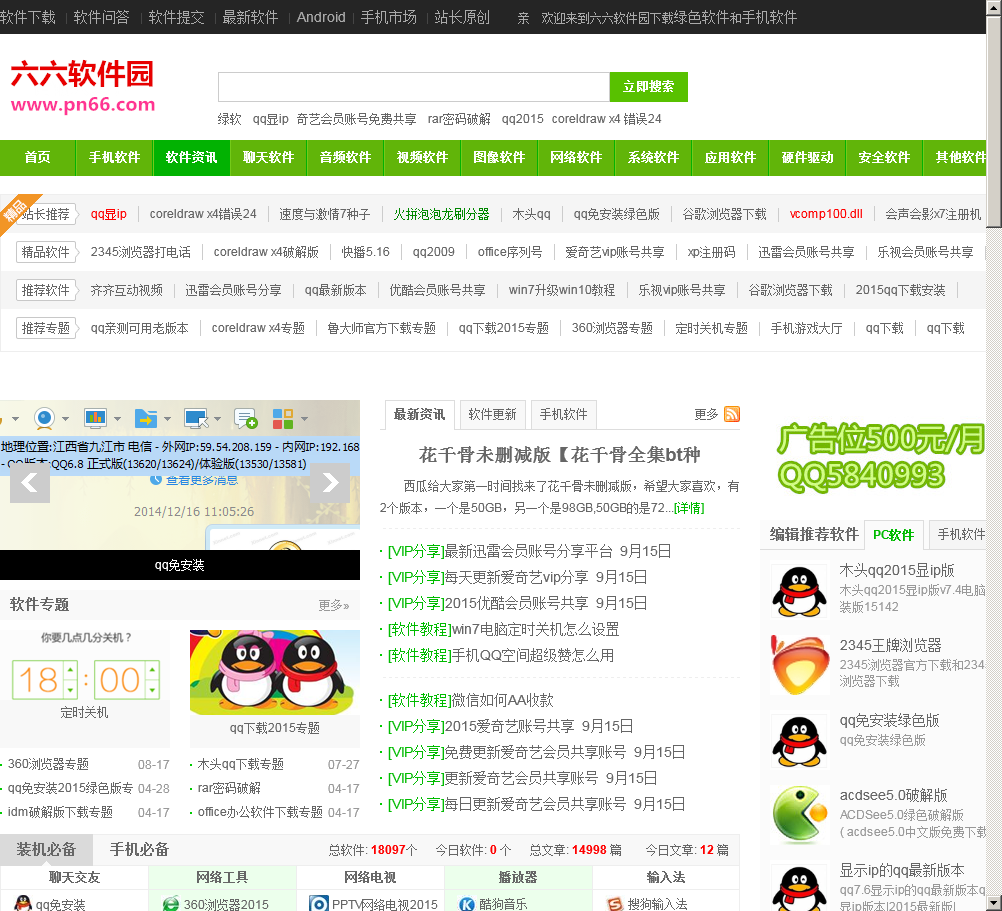Open 硬件驱动 in the navigation bar
The image size is (1002, 911).
point(807,158)
